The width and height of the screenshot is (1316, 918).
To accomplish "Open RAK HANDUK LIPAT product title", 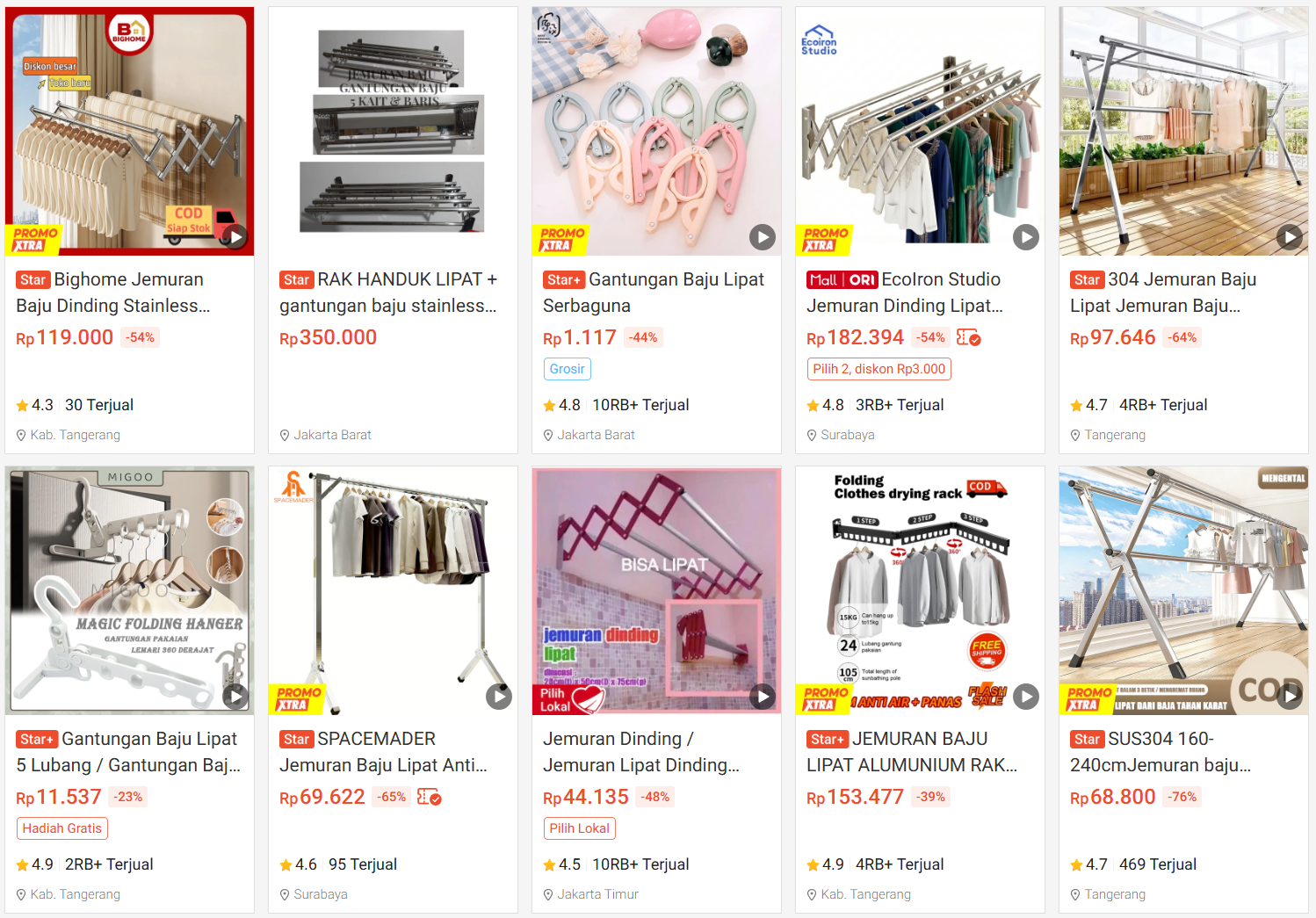I will (x=388, y=293).
